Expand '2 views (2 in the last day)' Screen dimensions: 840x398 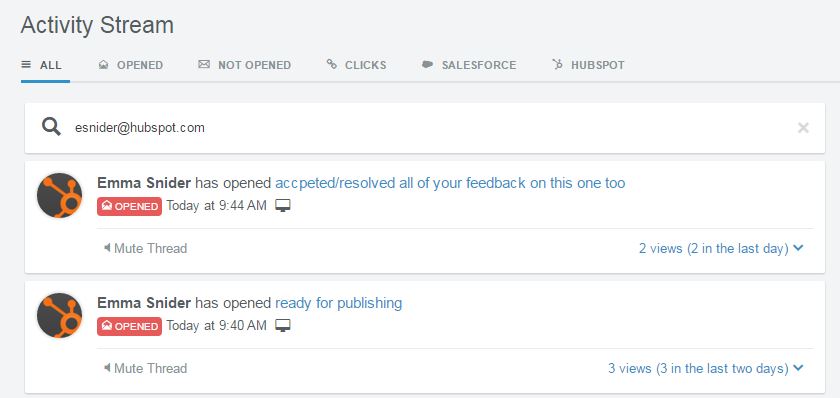point(722,249)
